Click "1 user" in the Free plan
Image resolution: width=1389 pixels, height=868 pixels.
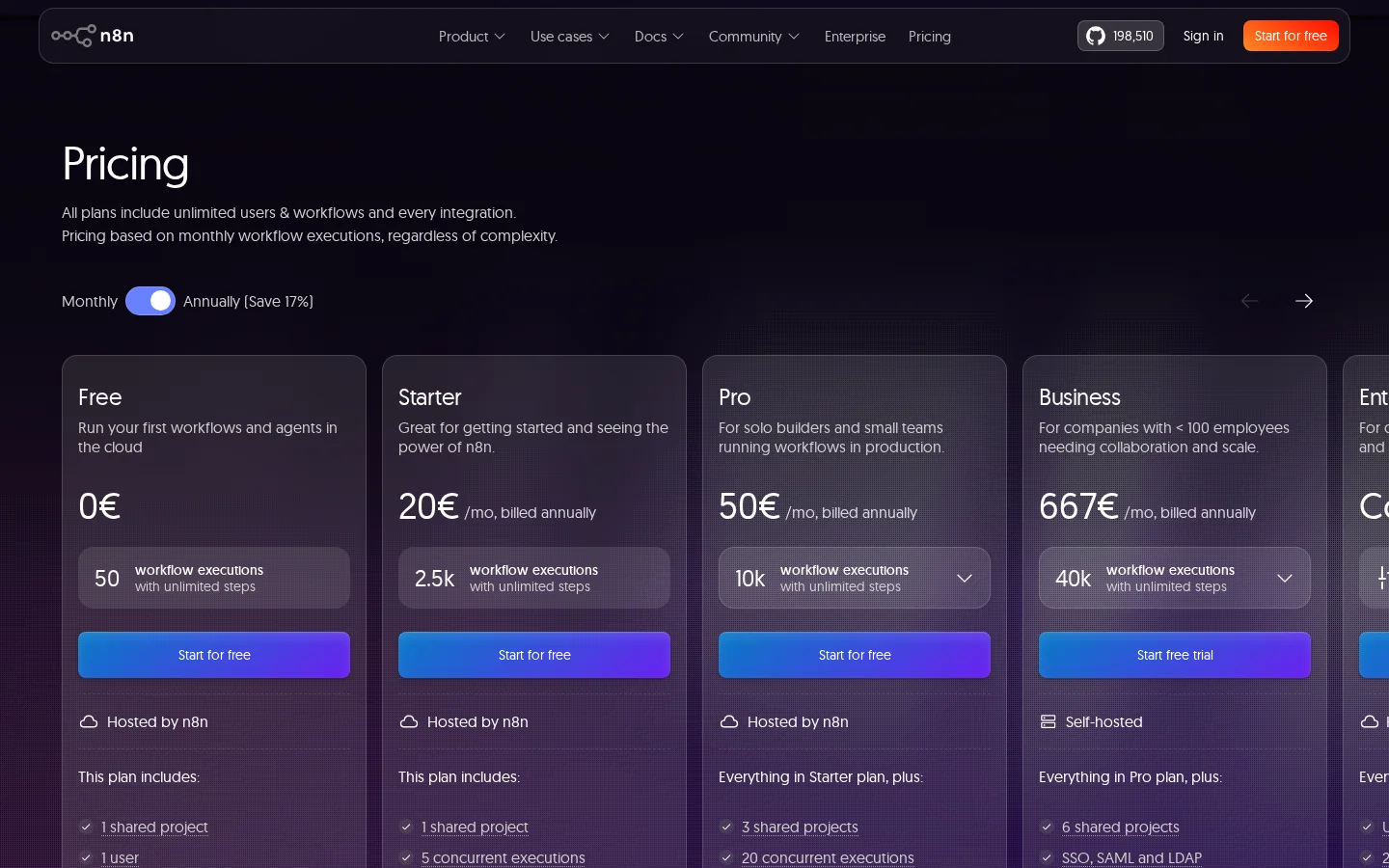(120, 857)
